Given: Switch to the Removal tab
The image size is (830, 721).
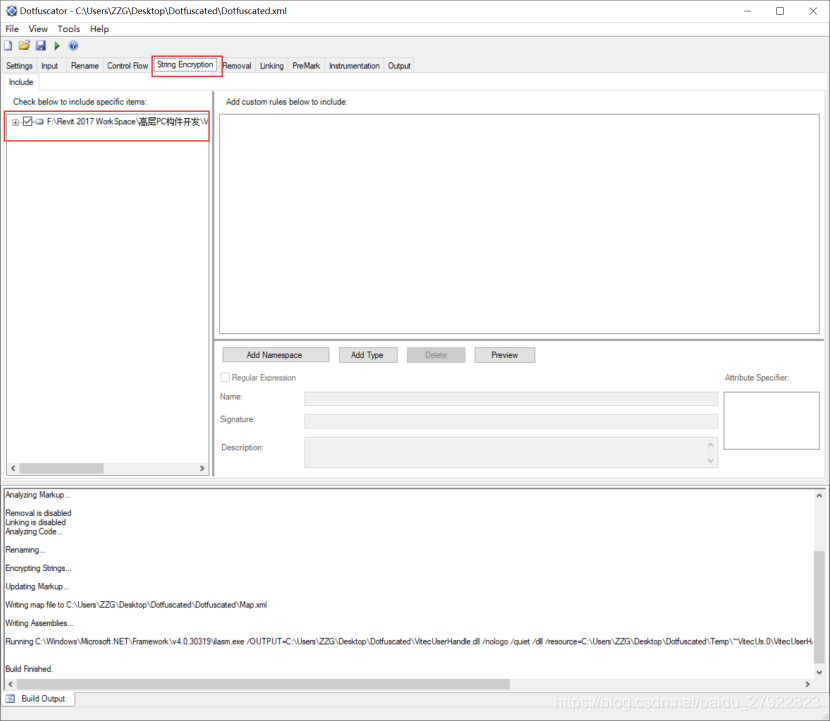Looking at the screenshot, I should (237, 66).
